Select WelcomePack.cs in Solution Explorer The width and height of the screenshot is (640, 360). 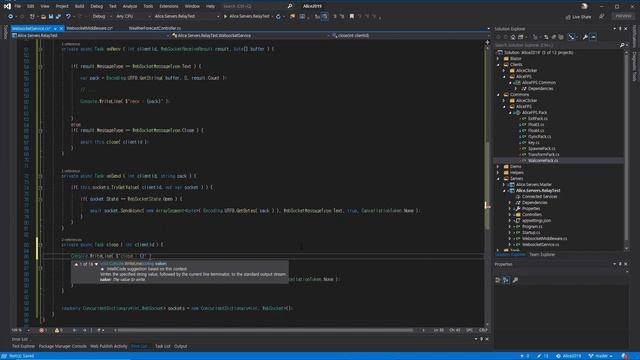tap(543, 160)
